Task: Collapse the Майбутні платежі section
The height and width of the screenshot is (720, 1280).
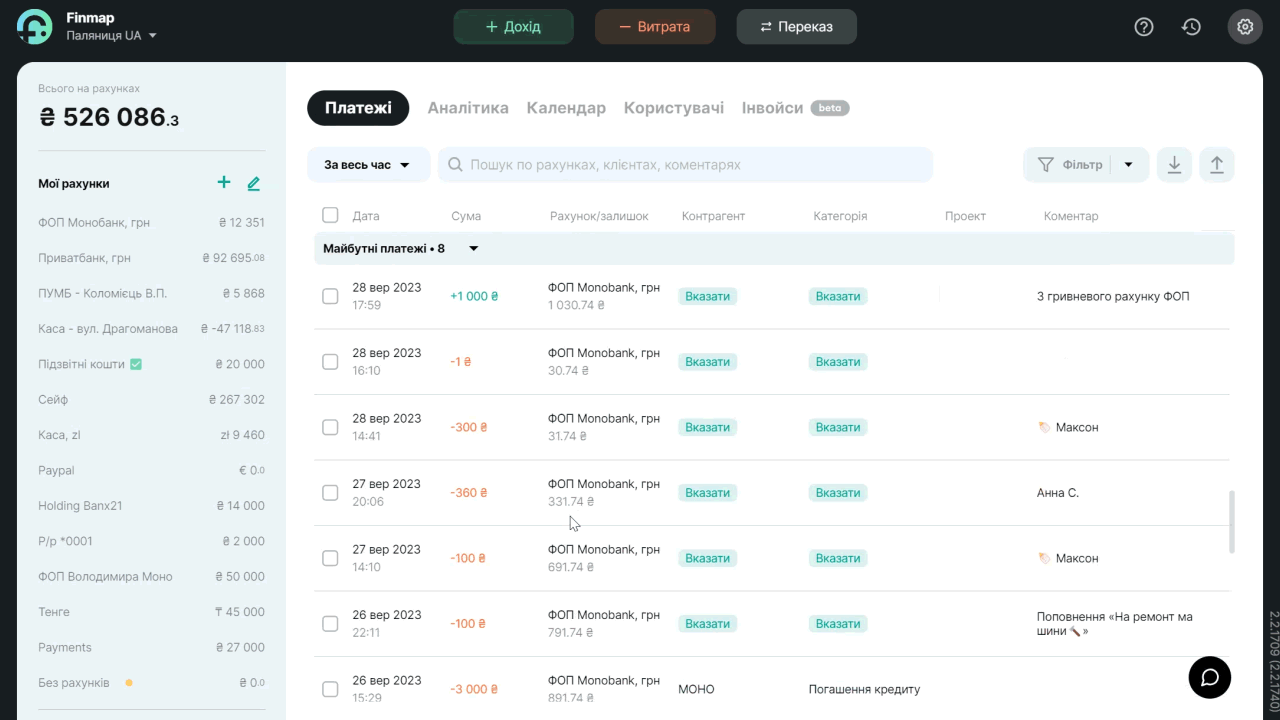Action: 474,248
